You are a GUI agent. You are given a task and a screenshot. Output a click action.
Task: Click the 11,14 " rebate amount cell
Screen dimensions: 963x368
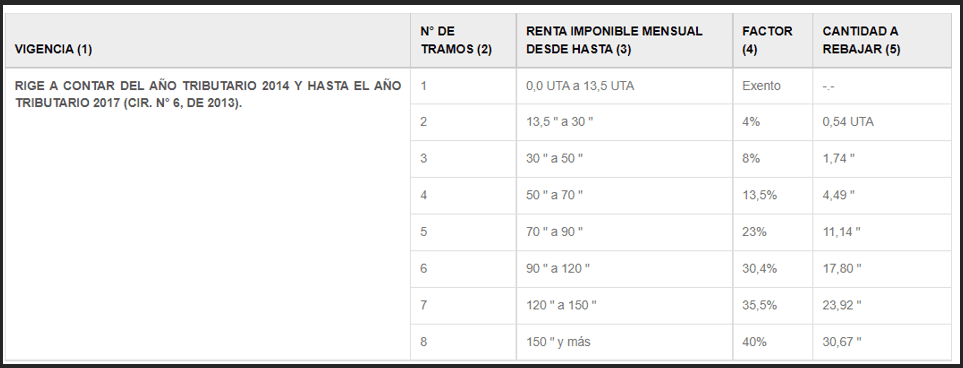coord(882,232)
